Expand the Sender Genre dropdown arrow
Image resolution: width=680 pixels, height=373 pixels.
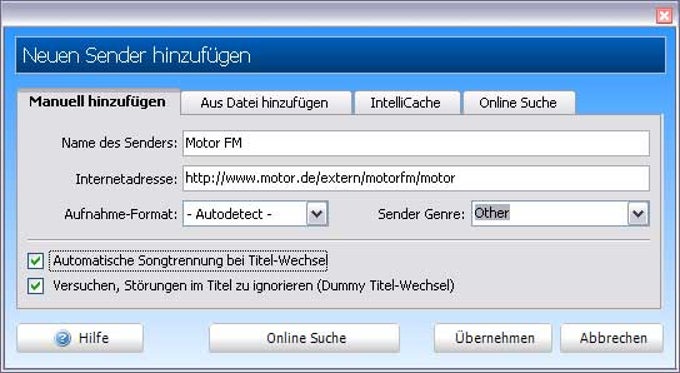pos(638,213)
